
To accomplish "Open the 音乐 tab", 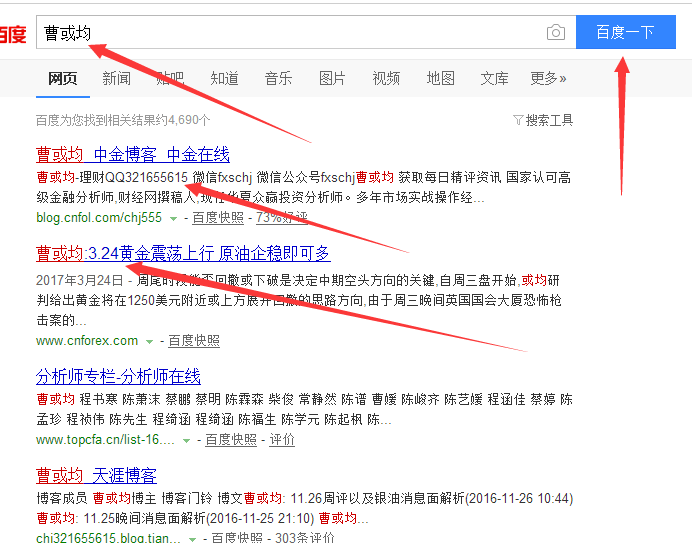I will [x=278, y=79].
